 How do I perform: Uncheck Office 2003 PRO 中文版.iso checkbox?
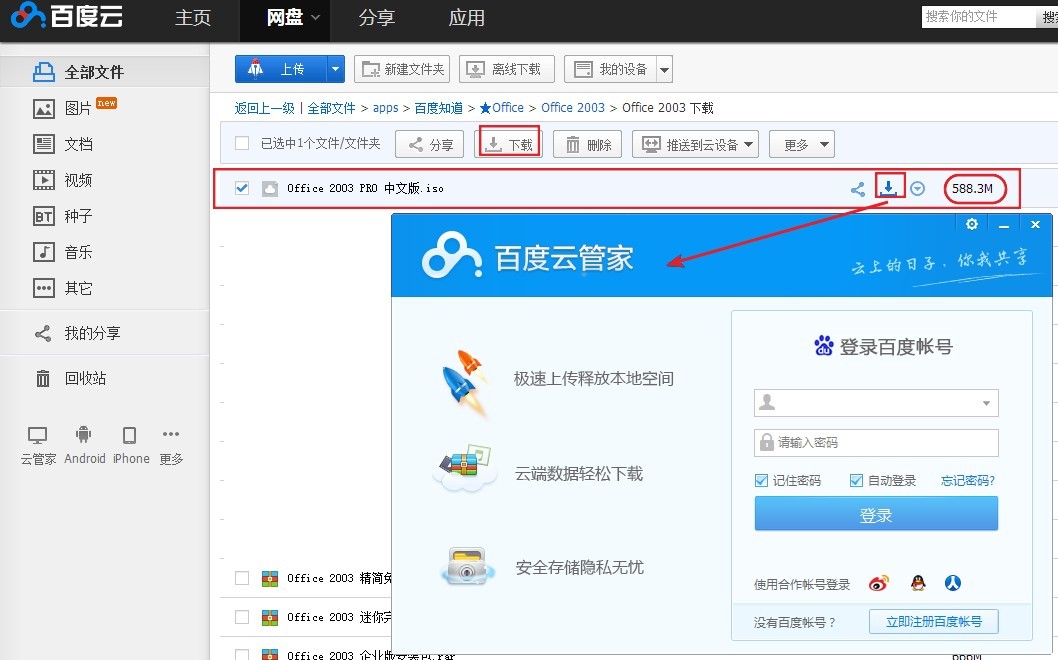[242, 188]
